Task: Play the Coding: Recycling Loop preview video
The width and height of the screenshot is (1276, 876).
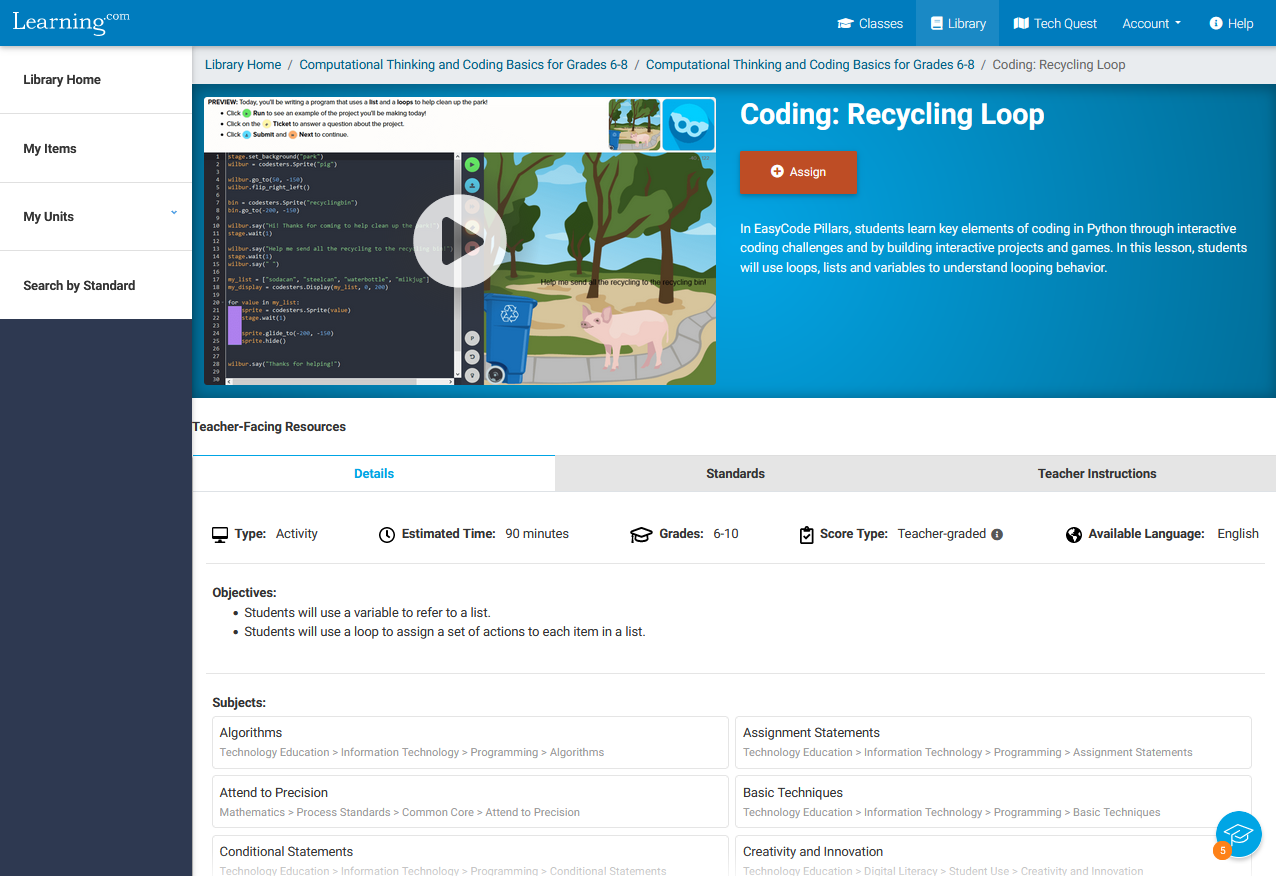Action: 459,240
